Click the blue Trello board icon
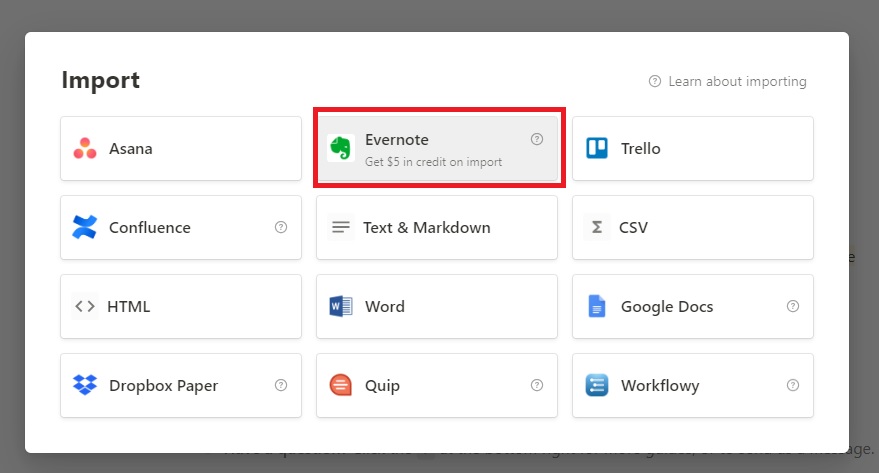 (597, 149)
